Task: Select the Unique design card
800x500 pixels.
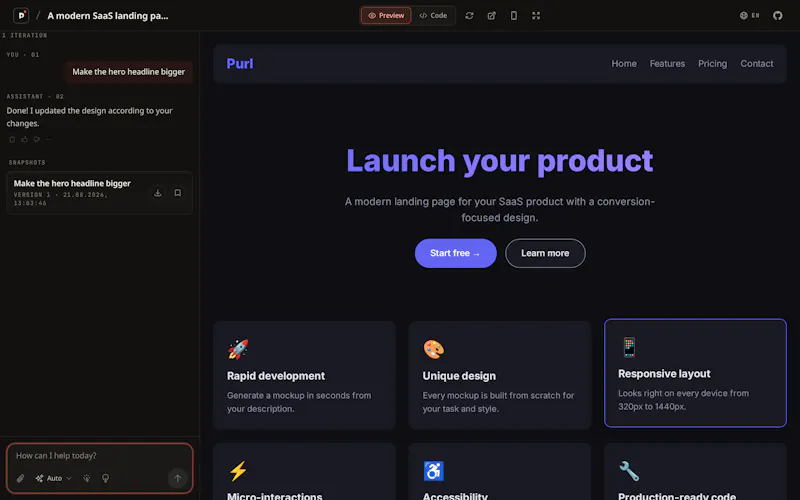Action: tap(499, 375)
